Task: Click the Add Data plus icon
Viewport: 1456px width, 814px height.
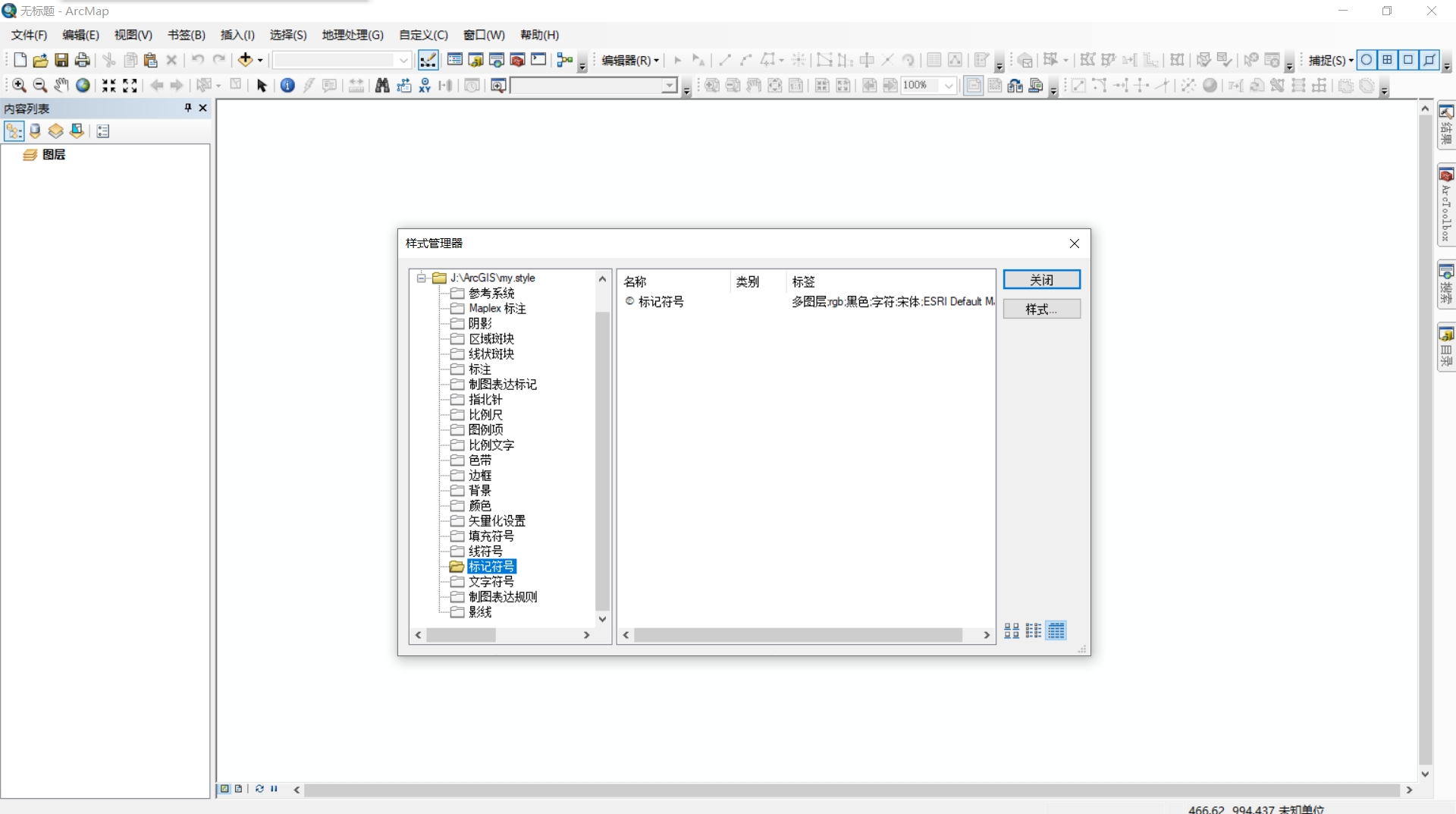Action: [245, 60]
